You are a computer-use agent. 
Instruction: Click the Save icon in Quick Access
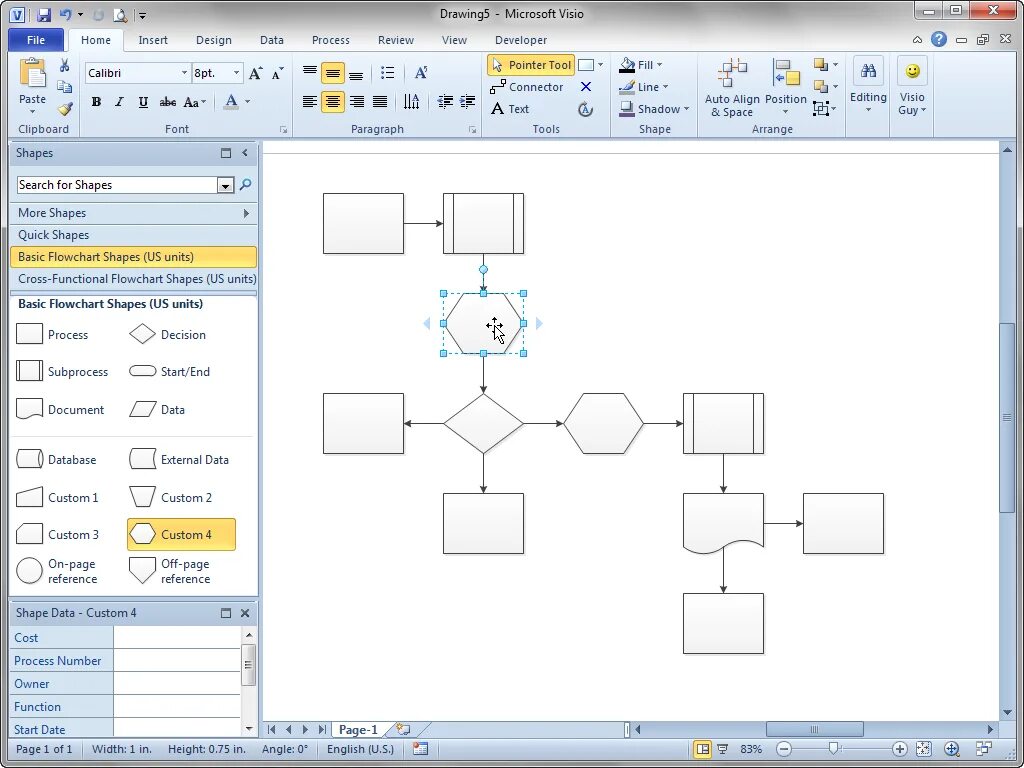point(44,14)
